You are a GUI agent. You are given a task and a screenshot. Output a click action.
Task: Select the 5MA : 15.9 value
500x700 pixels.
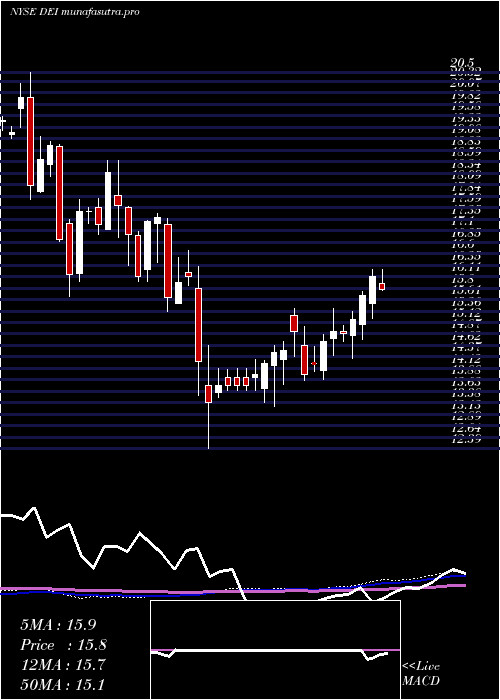(x=58, y=625)
